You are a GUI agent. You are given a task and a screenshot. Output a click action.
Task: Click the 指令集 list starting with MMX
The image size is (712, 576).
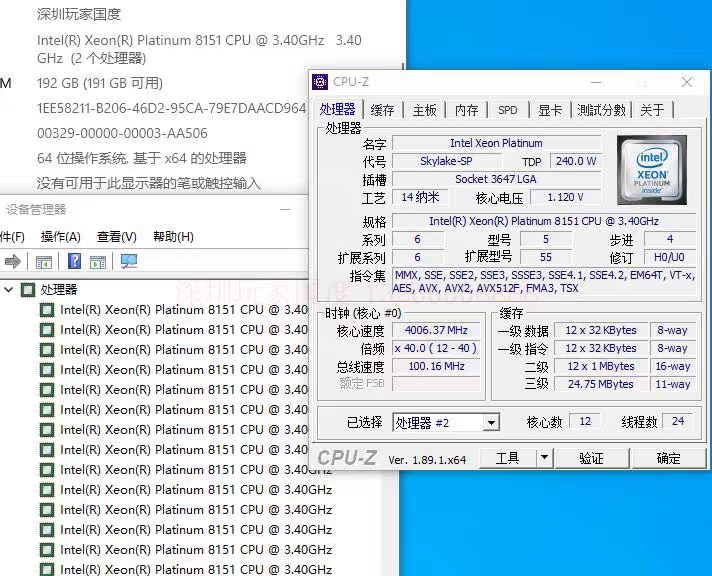point(544,282)
